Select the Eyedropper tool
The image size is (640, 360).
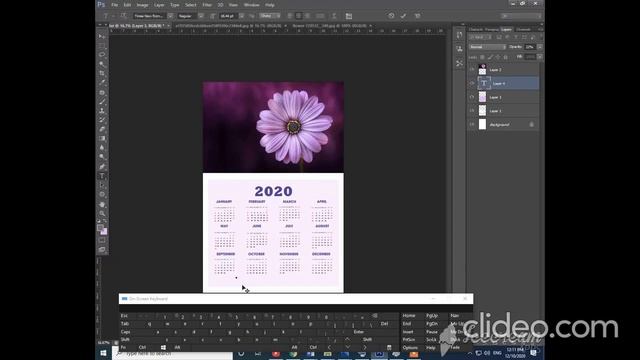pos(102,83)
